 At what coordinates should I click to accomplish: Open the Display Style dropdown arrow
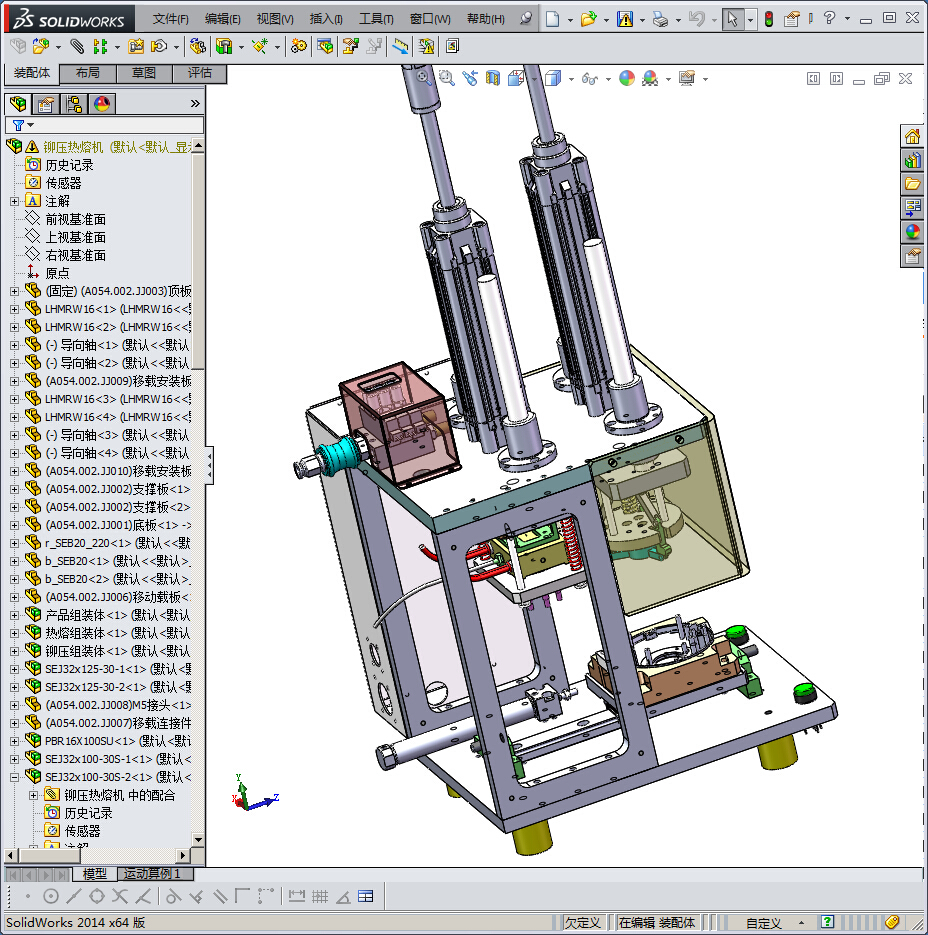coord(571,78)
